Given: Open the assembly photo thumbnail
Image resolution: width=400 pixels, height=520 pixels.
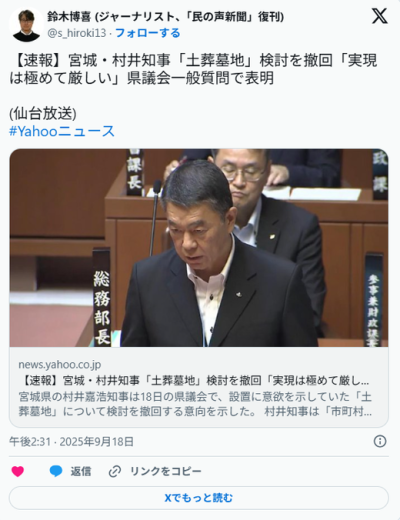Looking at the screenshot, I should (x=199, y=248).
